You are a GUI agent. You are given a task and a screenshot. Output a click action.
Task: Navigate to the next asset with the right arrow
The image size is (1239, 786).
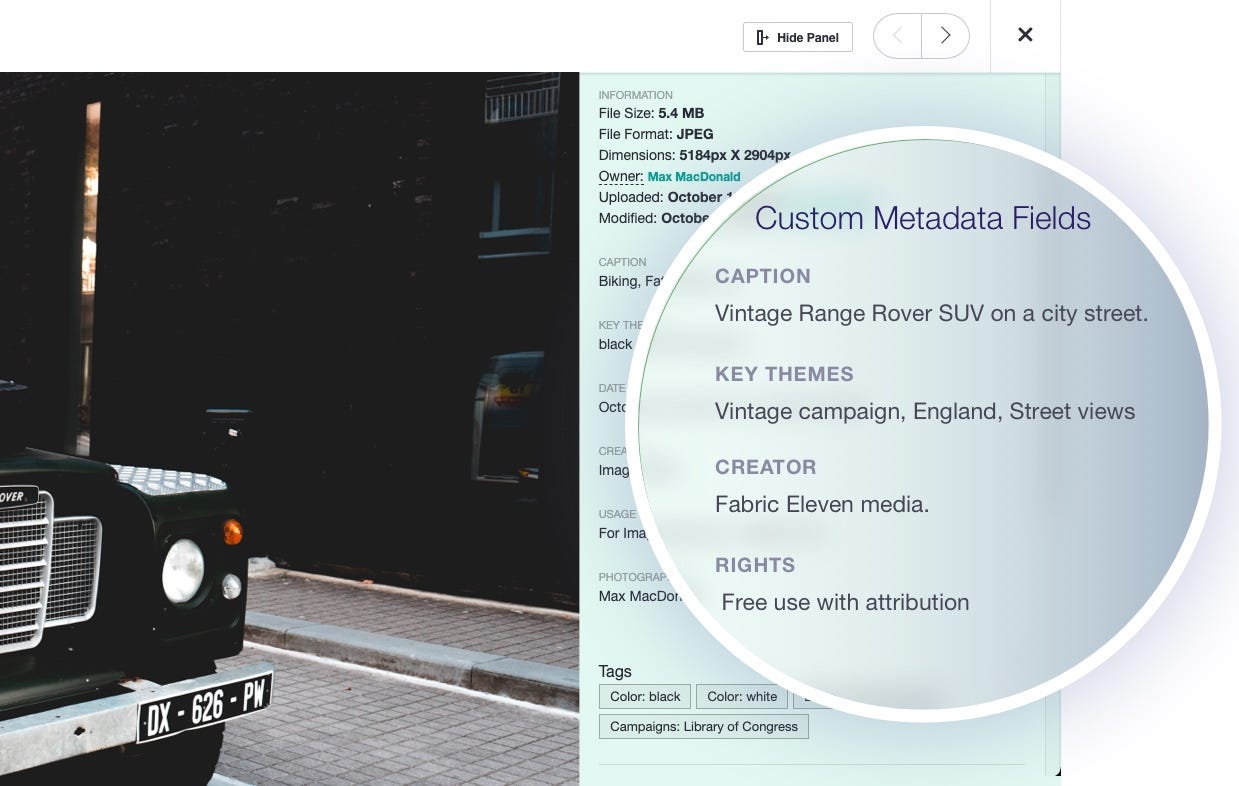(945, 35)
